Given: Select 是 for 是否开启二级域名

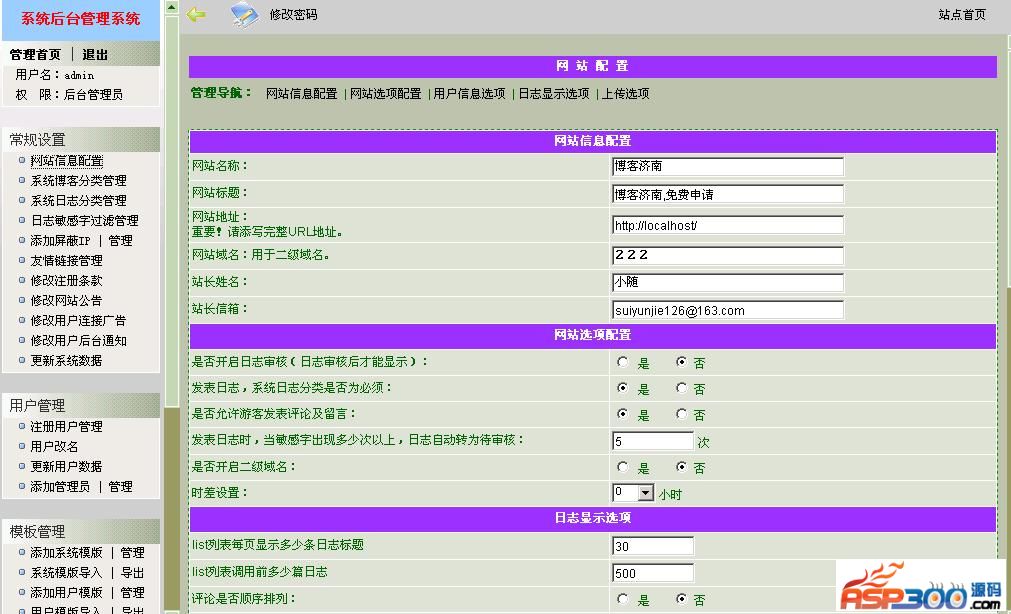Looking at the screenshot, I should pyautogui.click(x=623, y=467).
